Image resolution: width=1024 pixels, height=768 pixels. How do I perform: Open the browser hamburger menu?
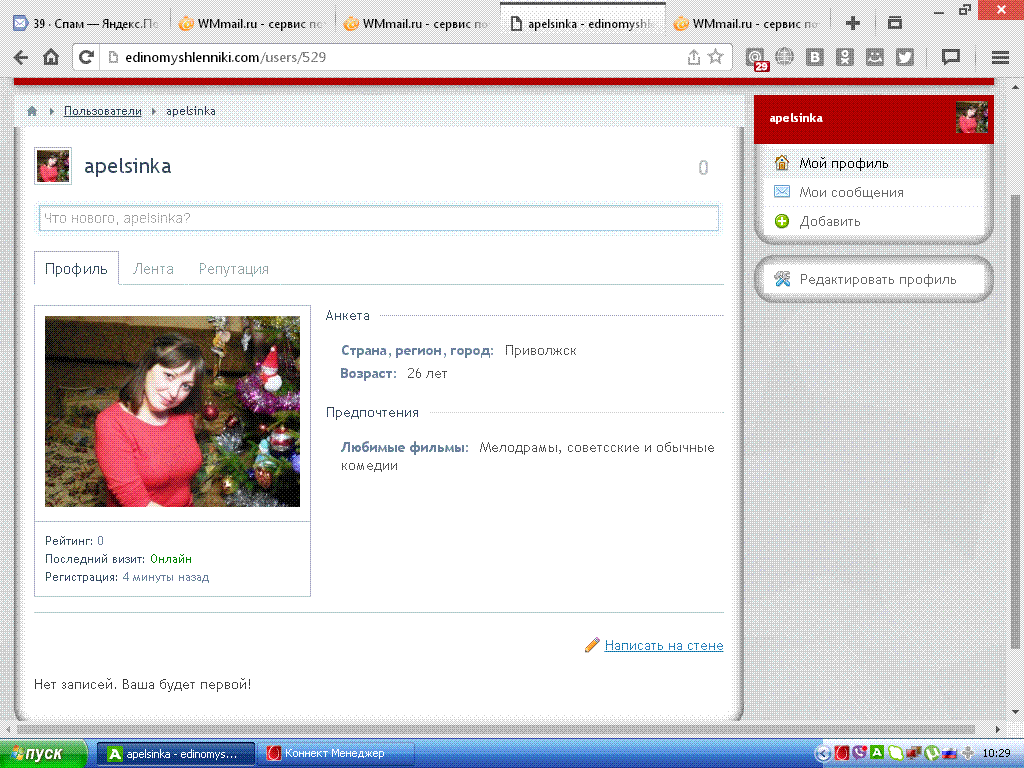[1000, 57]
